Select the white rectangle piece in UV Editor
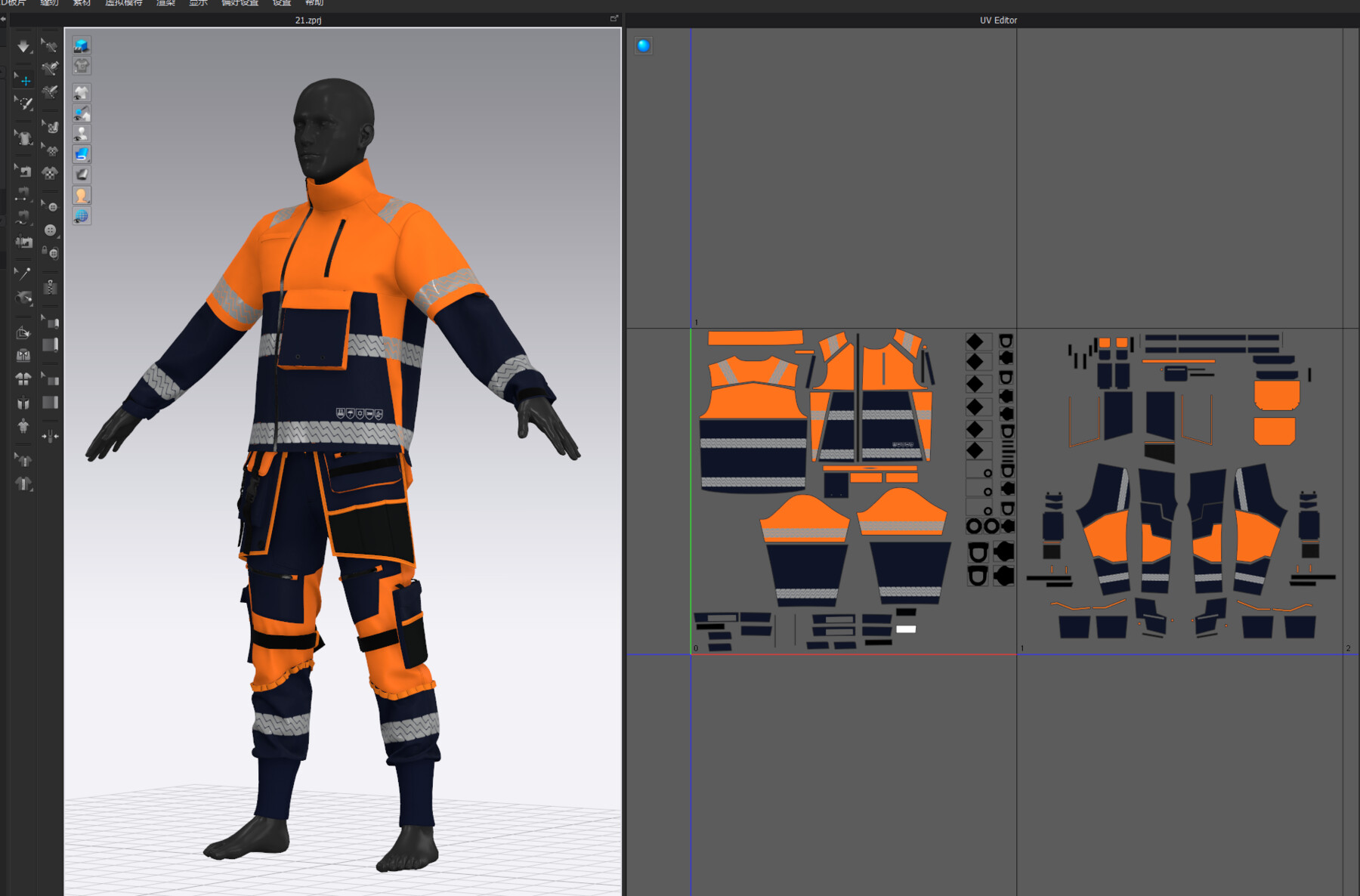The width and height of the screenshot is (1360, 896). coord(906,629)
